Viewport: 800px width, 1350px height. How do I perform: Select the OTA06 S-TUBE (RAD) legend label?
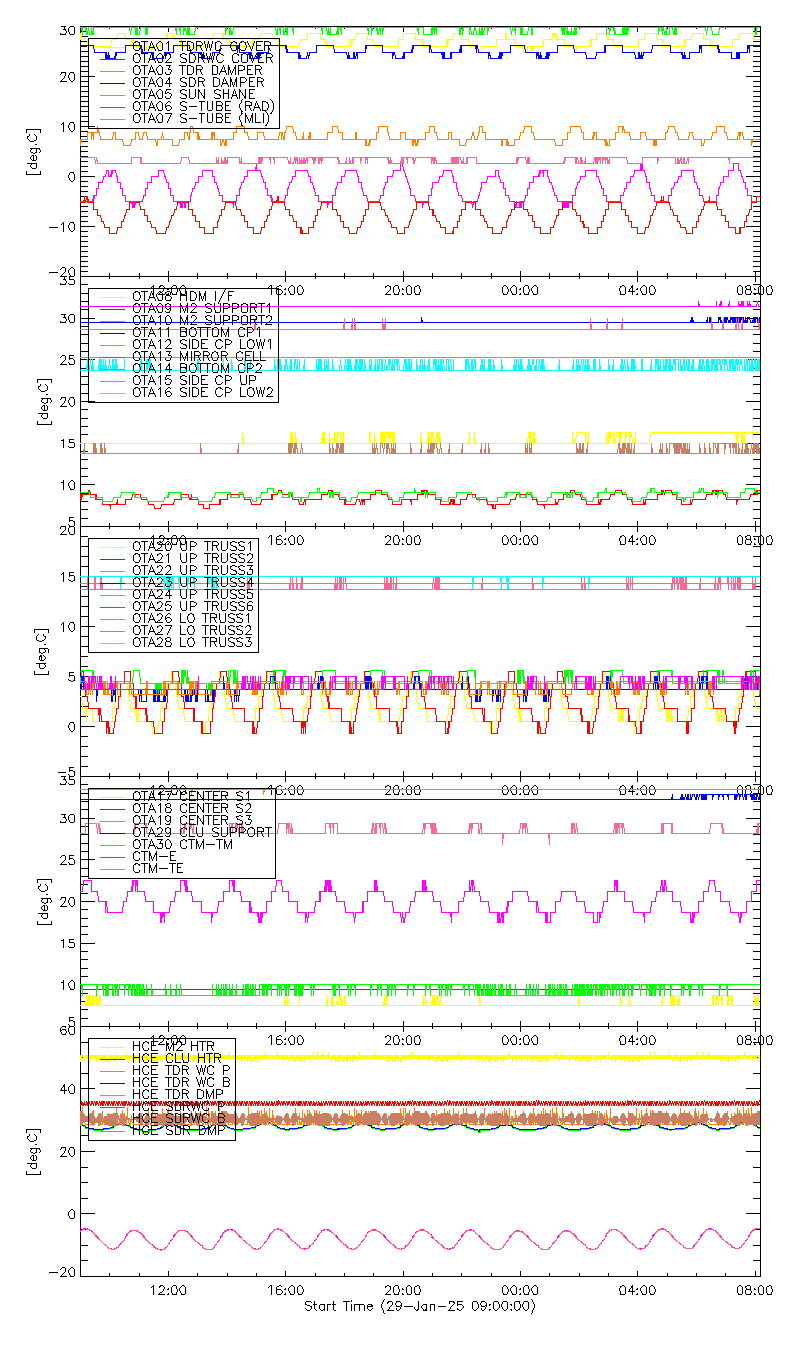[203, 106]
